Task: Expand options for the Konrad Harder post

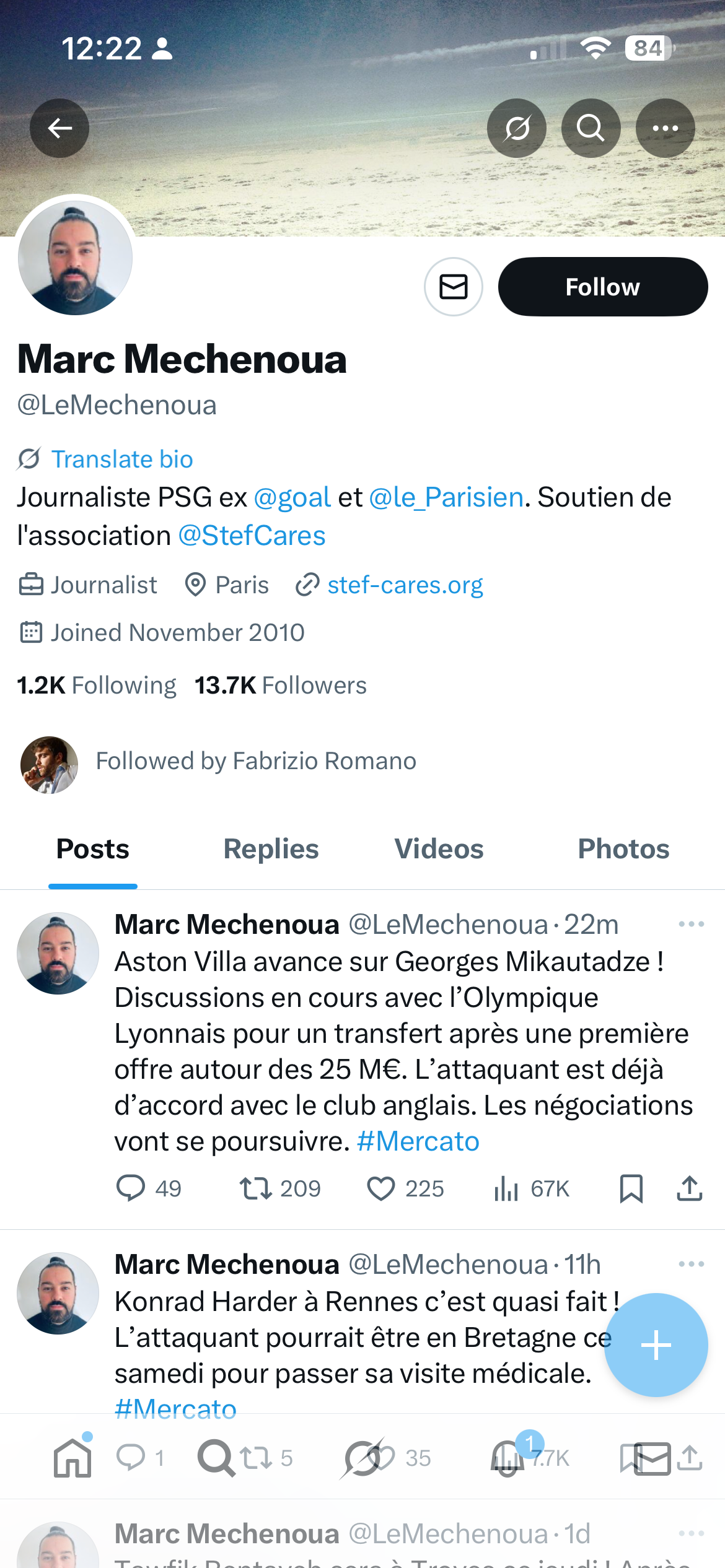Action: [691, 1265]
